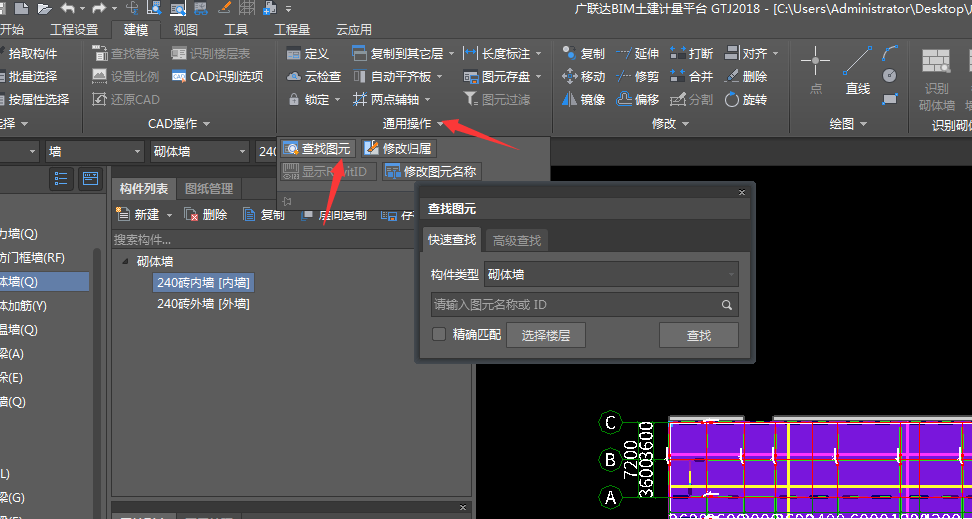
Task: Expand the 两点辅轴 dropdown arrow
Action: tap(428, 100)
